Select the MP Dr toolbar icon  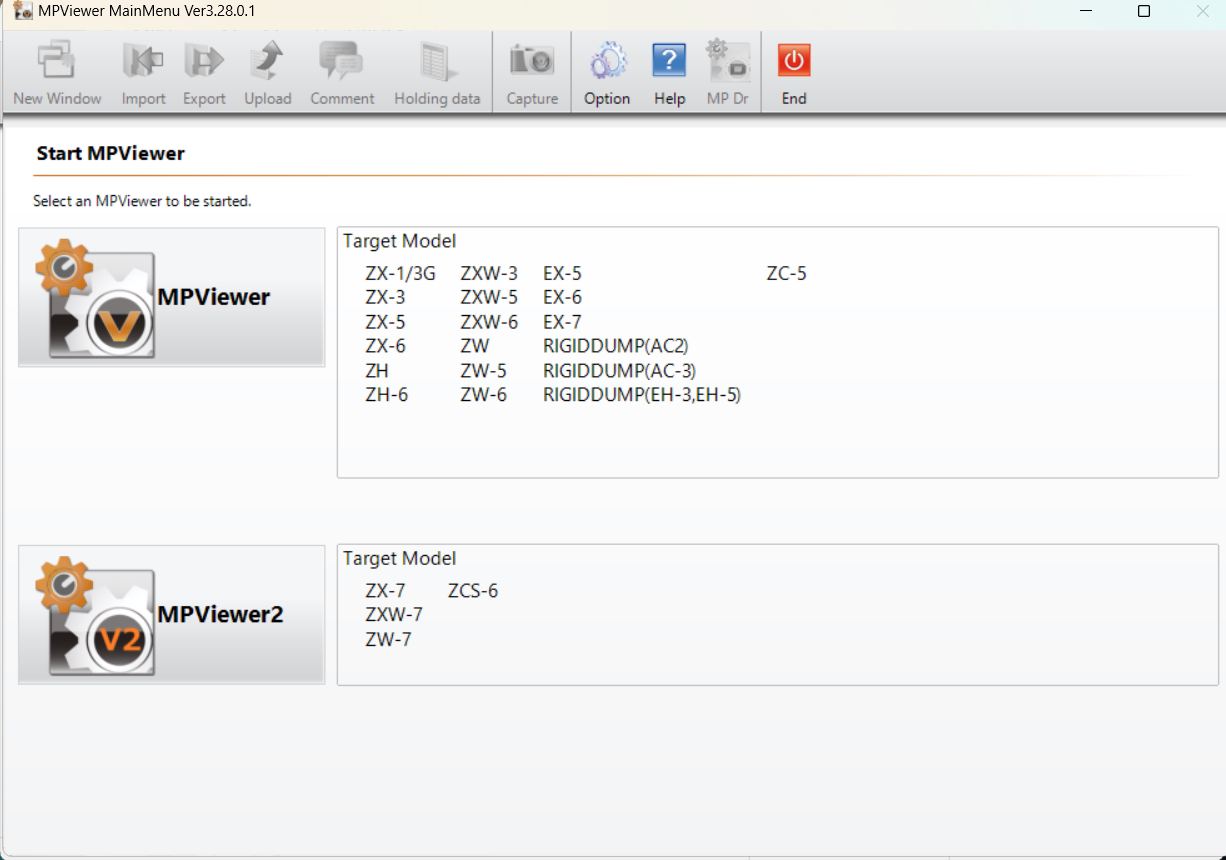coord(727,60)
